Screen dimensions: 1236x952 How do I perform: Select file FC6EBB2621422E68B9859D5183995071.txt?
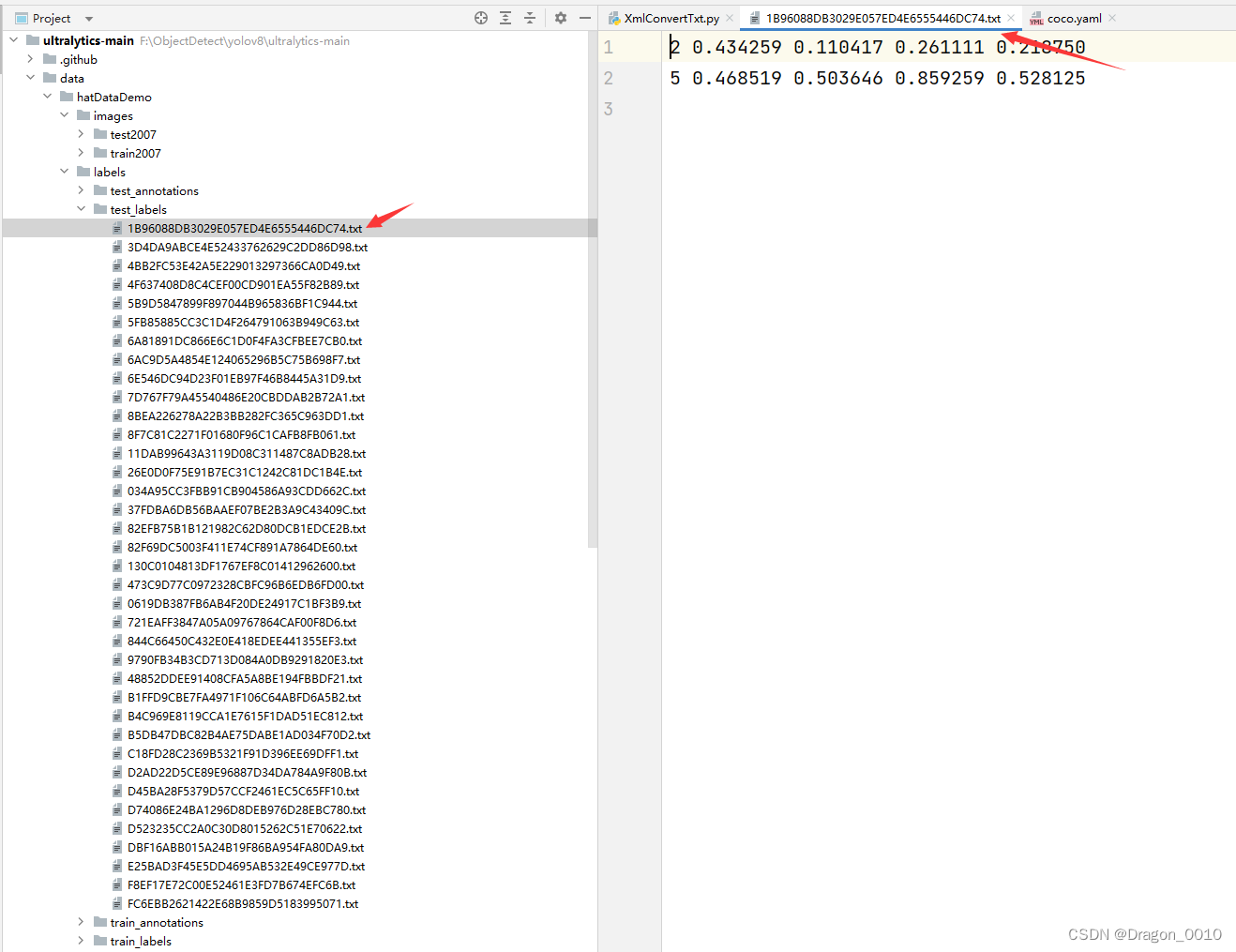point(243,903)
